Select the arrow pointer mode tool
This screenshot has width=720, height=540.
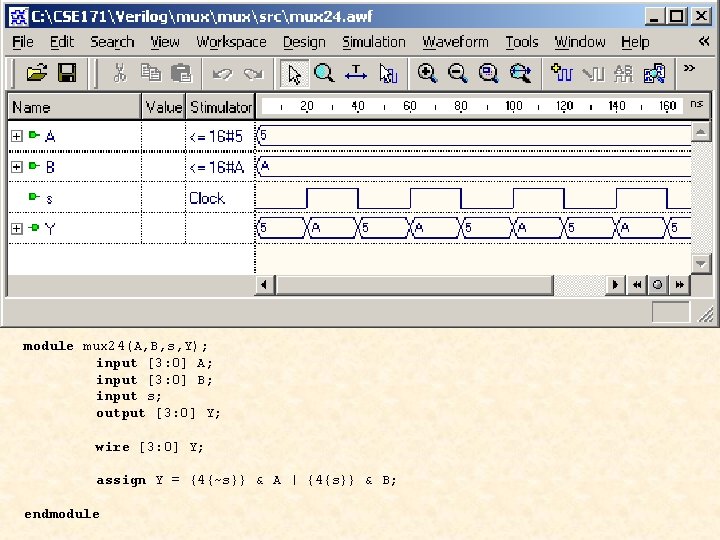point(294,74)
